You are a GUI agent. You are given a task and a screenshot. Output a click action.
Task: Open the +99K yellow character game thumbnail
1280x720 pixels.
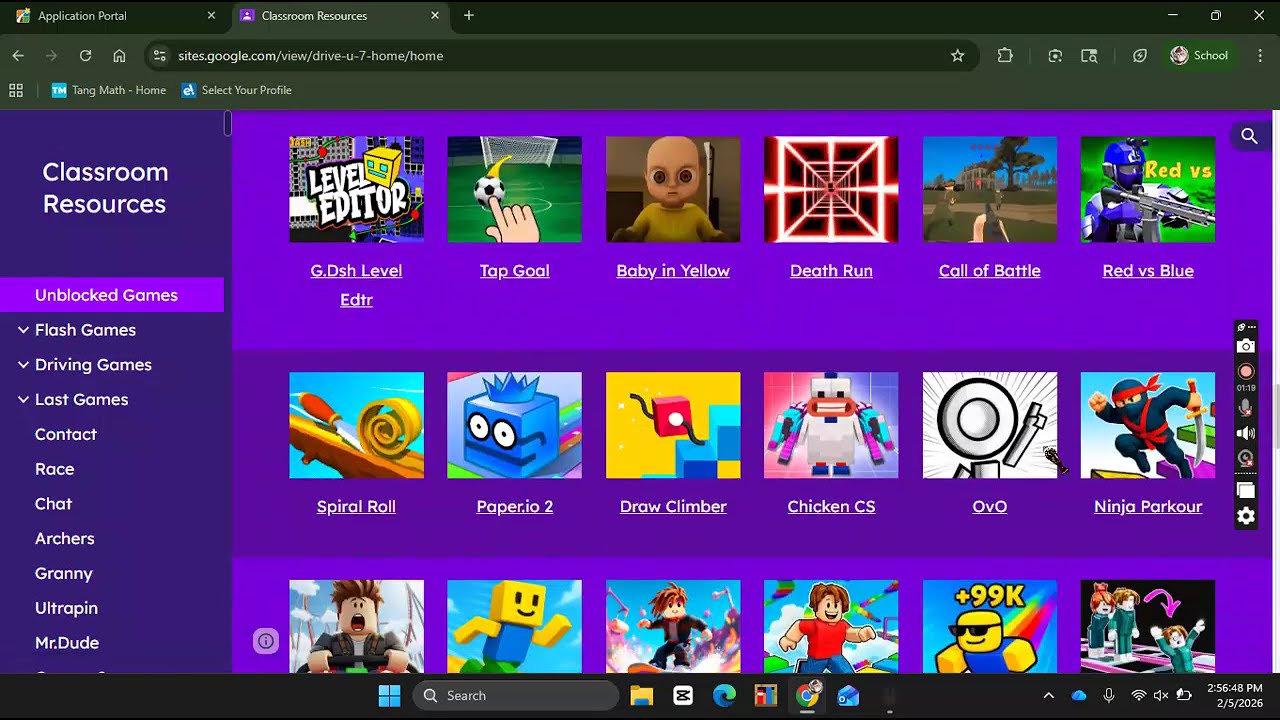point(990,627)
